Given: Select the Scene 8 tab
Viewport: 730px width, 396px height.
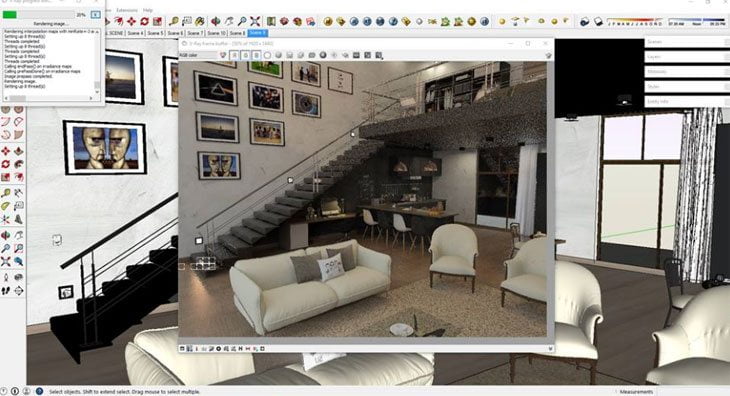Looking at the screenshot, I should [237, 33].
